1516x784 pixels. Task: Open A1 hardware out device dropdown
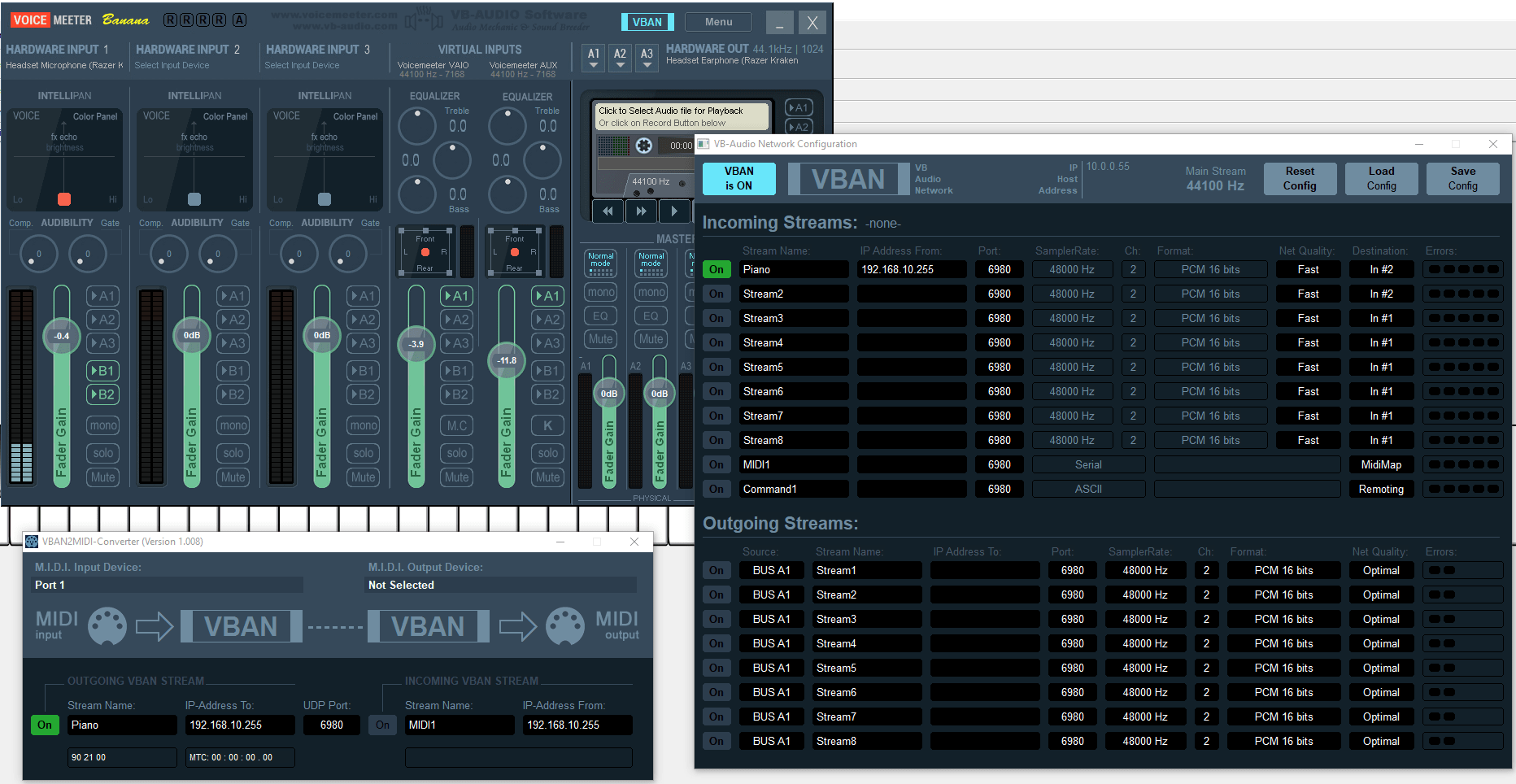tap(594, 57)
